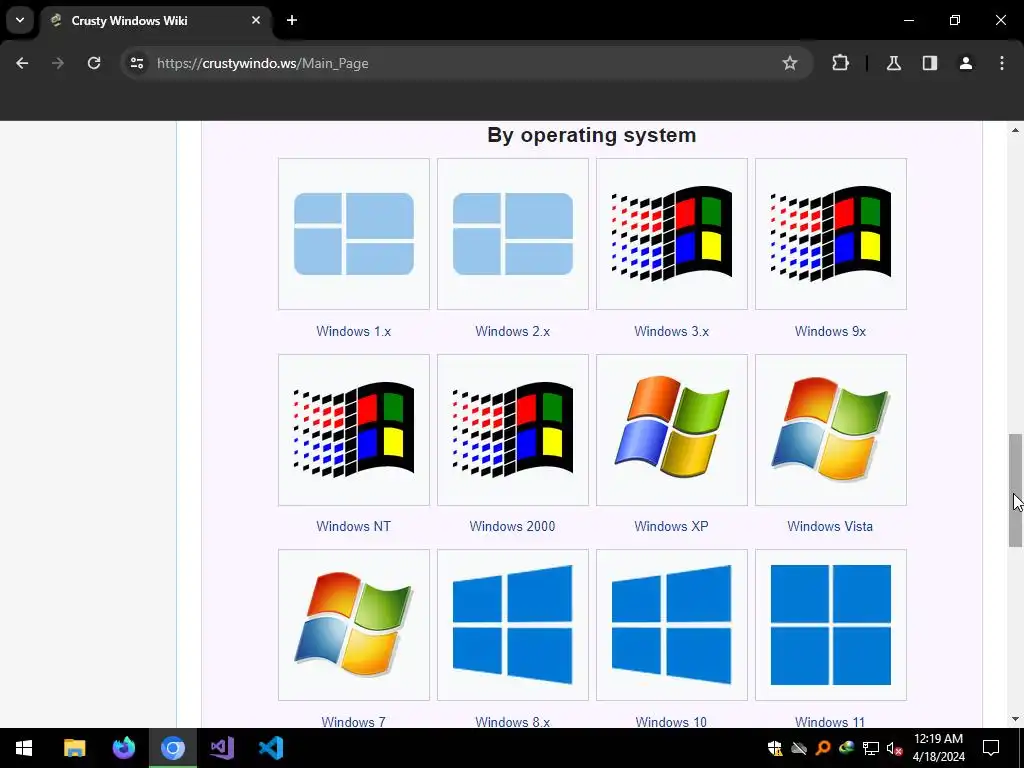The height and width of the screenshot is (768, 1024).
Task: Open Visual Studio Code from taskbar
Action: (271, 748)
